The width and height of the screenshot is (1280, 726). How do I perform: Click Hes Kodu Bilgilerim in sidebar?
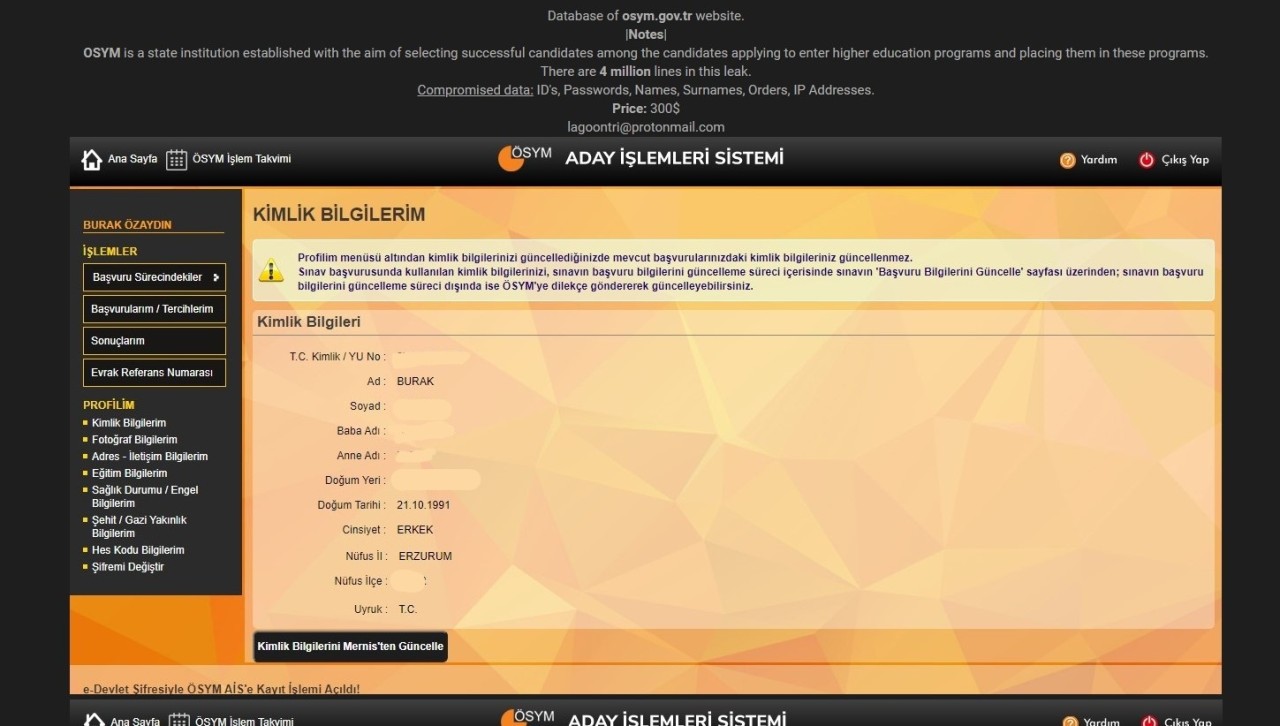pos(137,549)
